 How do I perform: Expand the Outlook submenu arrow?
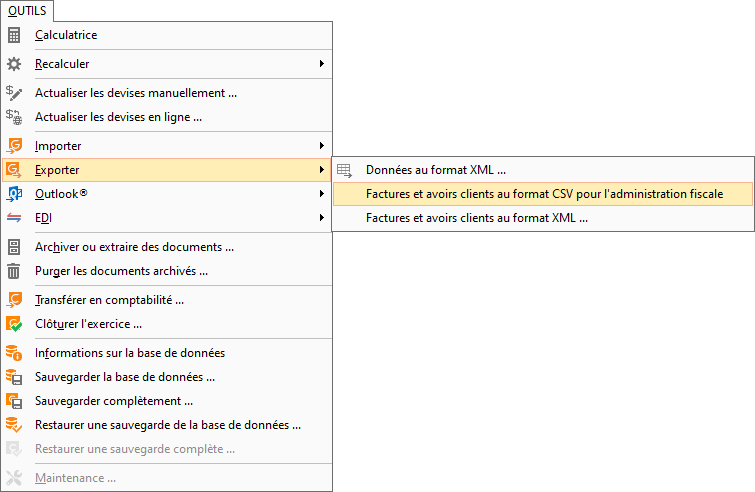pos(321,194)
